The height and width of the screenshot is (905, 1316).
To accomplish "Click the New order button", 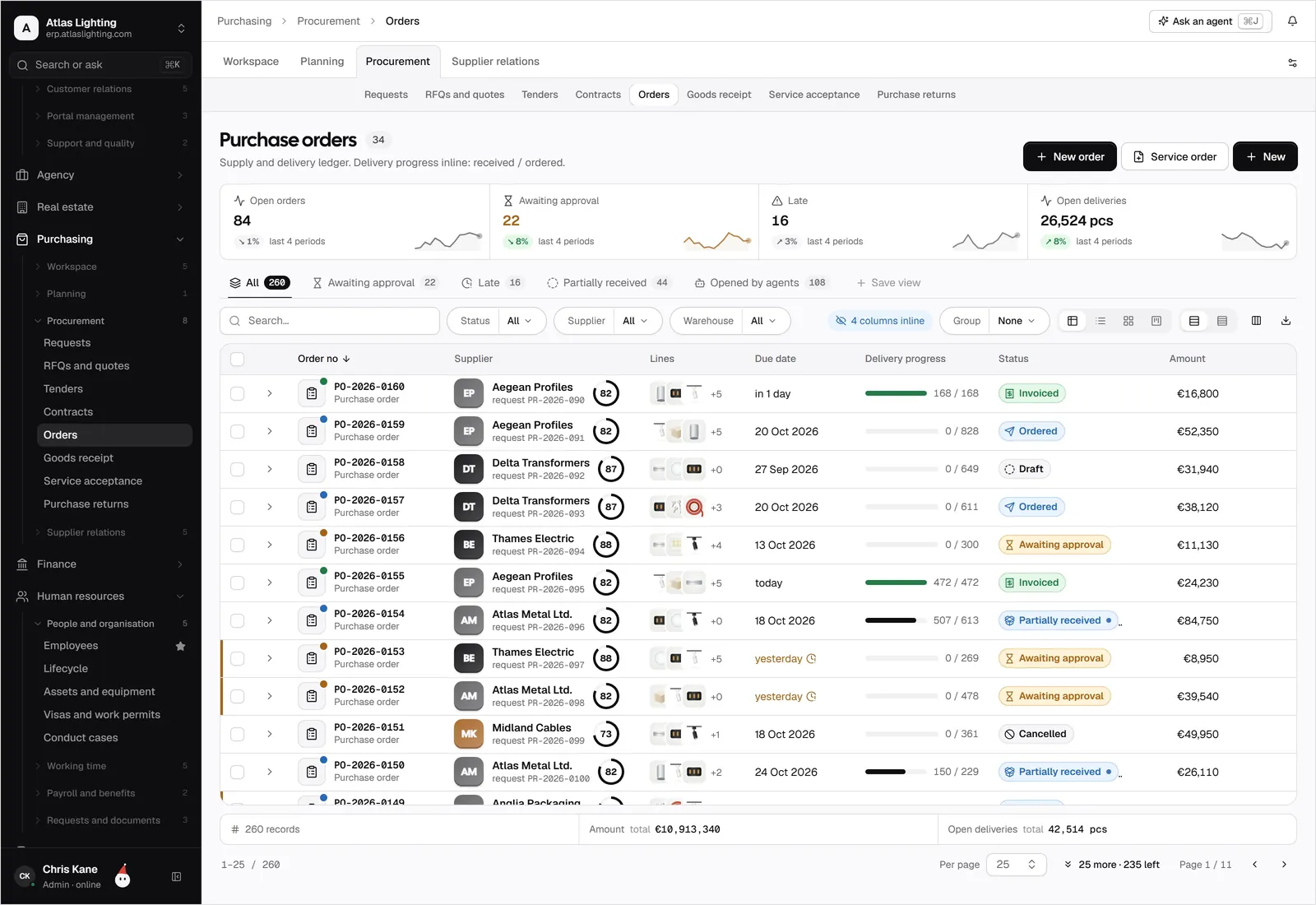I will pyautogui.click(x=1069, y=157).
